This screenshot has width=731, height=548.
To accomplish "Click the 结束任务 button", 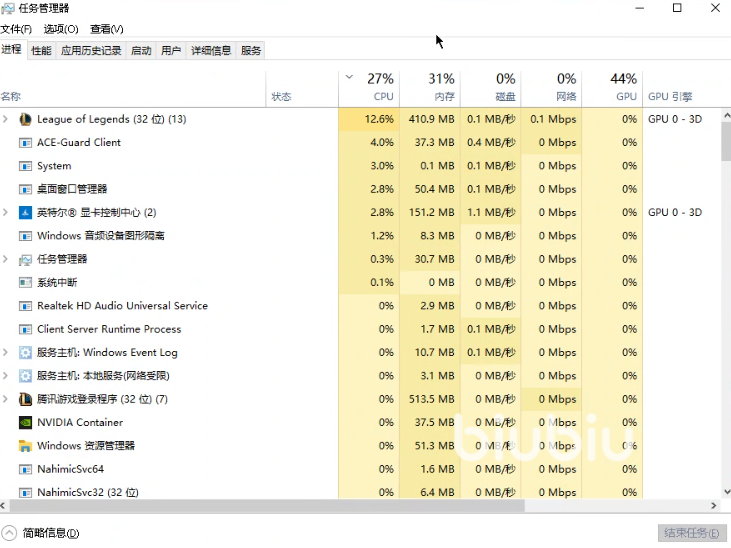I will pyautogui.click(x=689, y=533).
